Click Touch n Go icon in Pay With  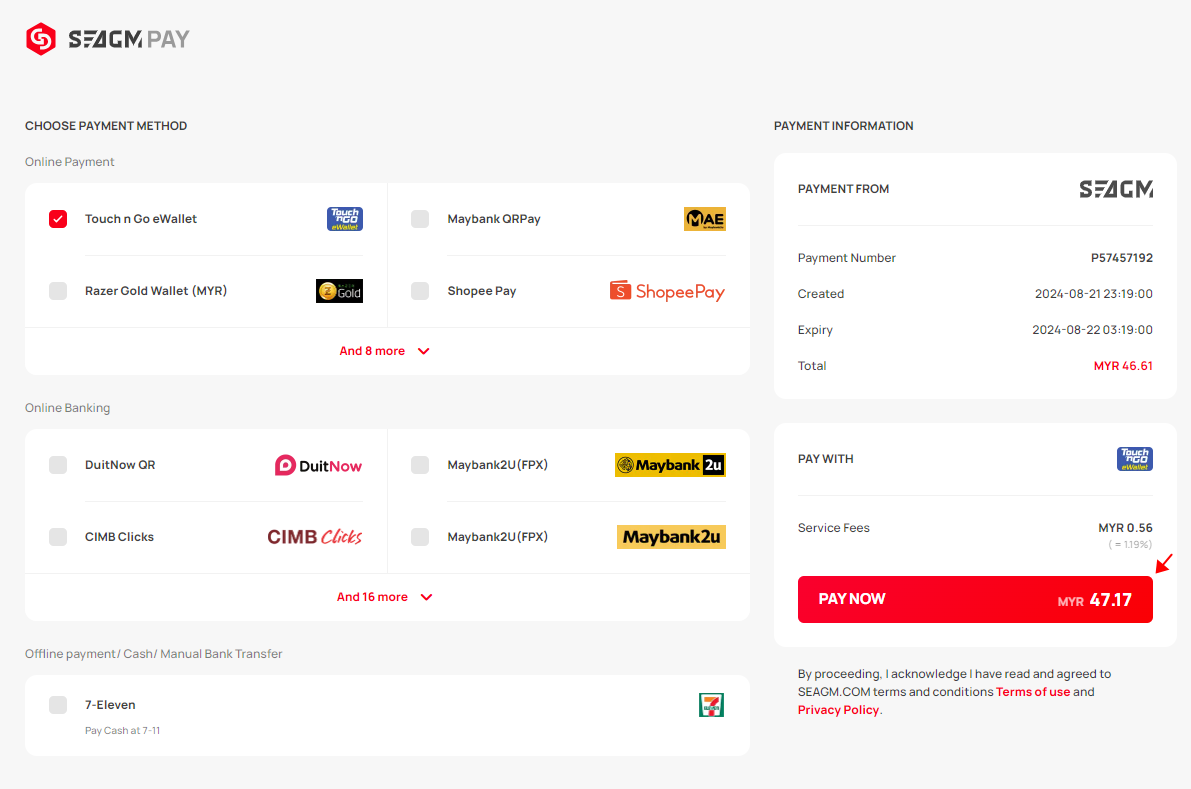click(x=1135, y=459)
